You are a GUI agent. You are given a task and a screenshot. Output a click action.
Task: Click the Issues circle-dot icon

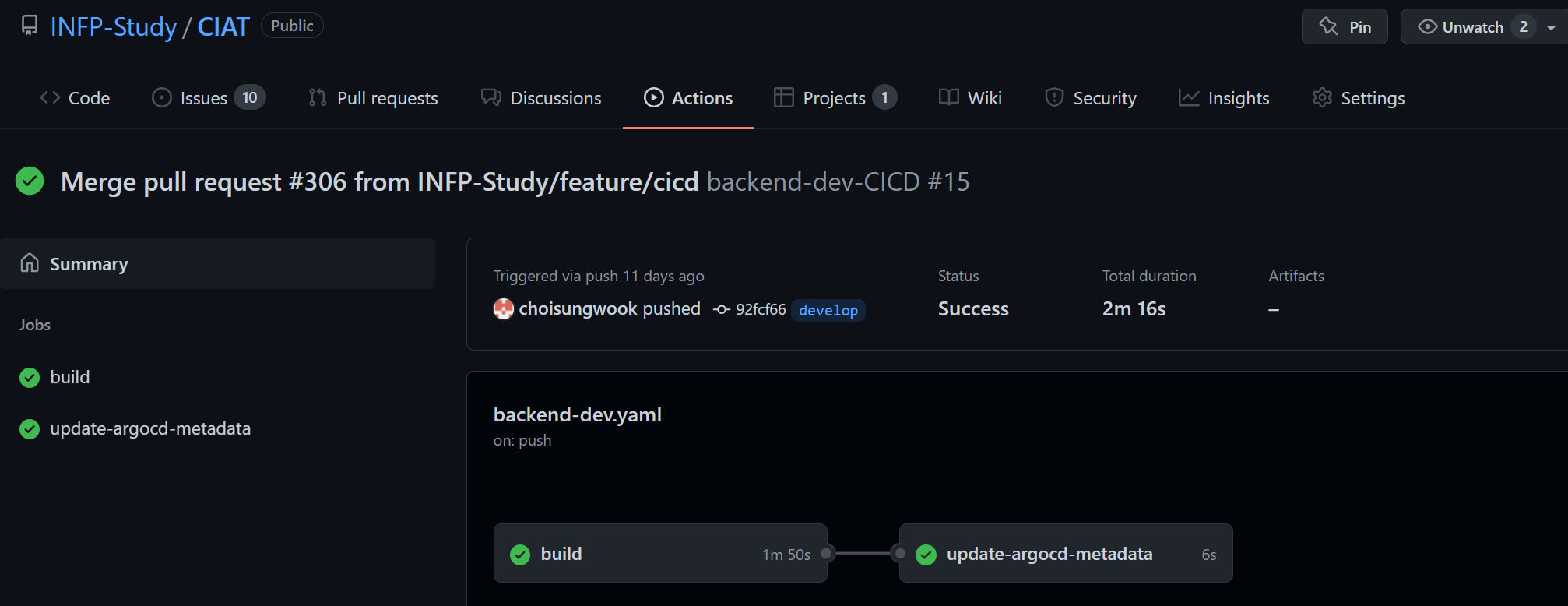(x=161, y=97)
